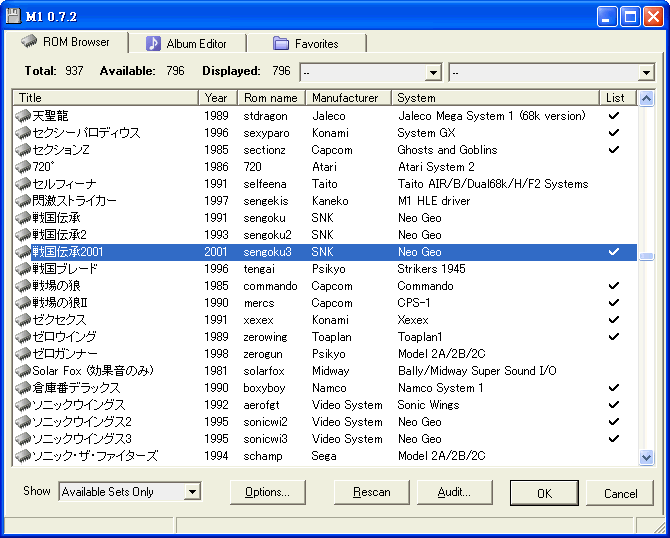Click the chip icon in the sengoku2 row
Image resolution: width=670 pixels, height=538 pixels.
[x=23, y=235]
